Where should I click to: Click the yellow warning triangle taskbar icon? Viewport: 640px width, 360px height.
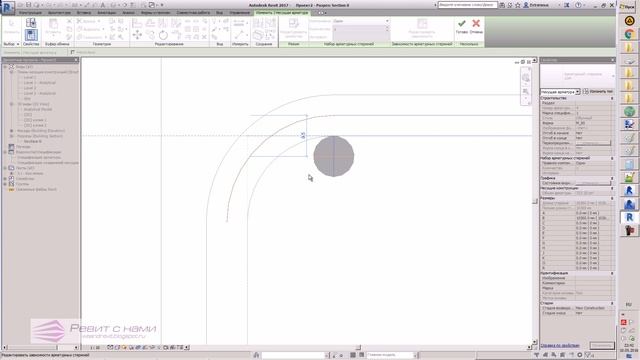tap(629, 20)
